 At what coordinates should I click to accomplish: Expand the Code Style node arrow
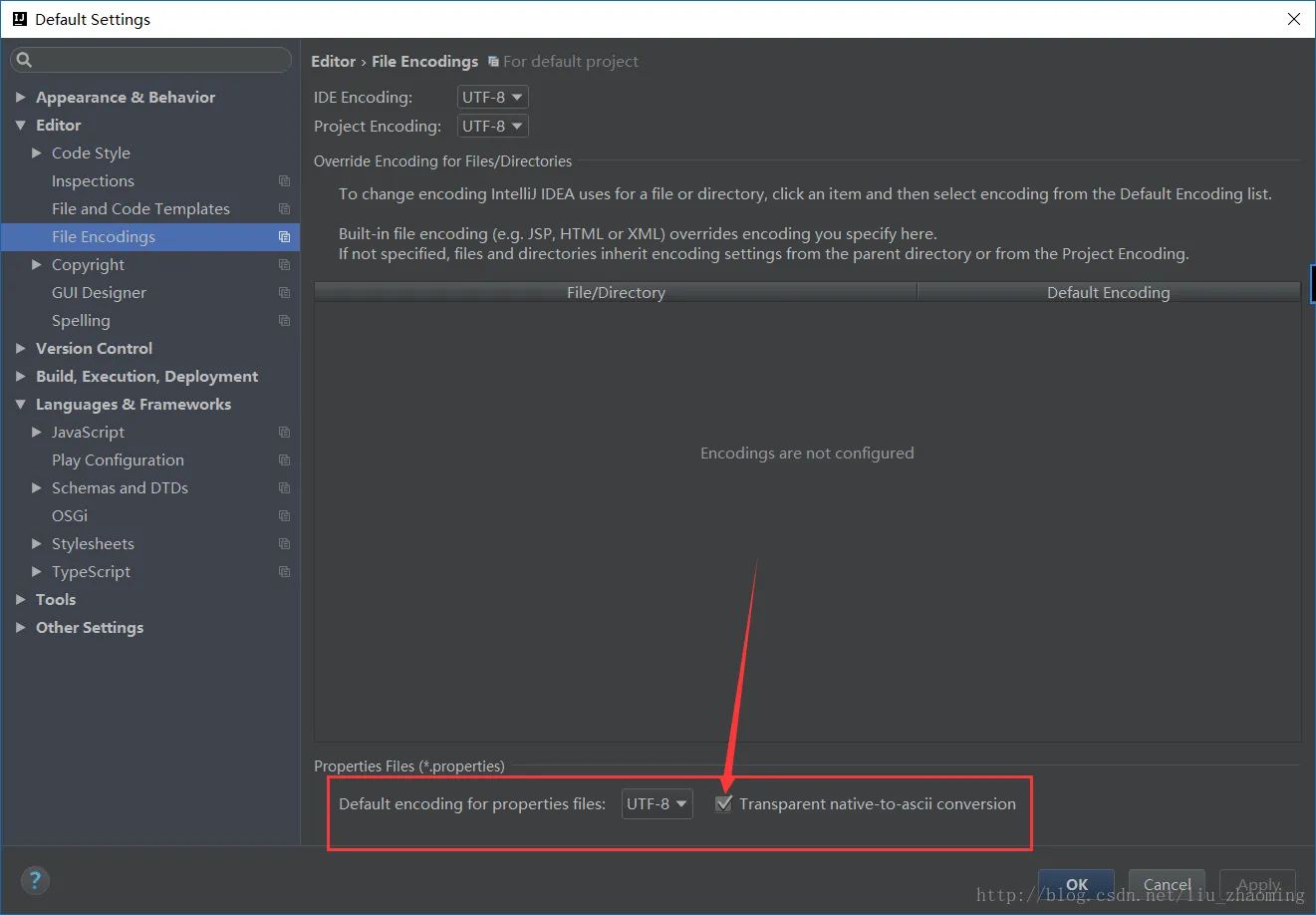tap(37, 153)
